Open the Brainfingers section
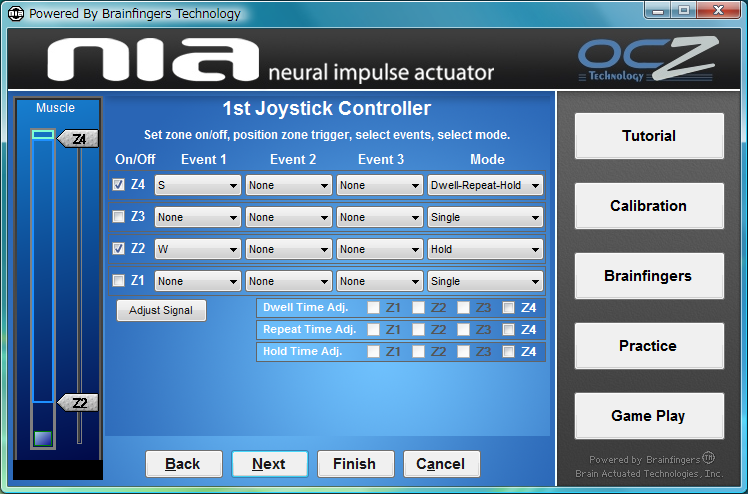The height and width of the screenshot is (494, 748). (649, 276)
